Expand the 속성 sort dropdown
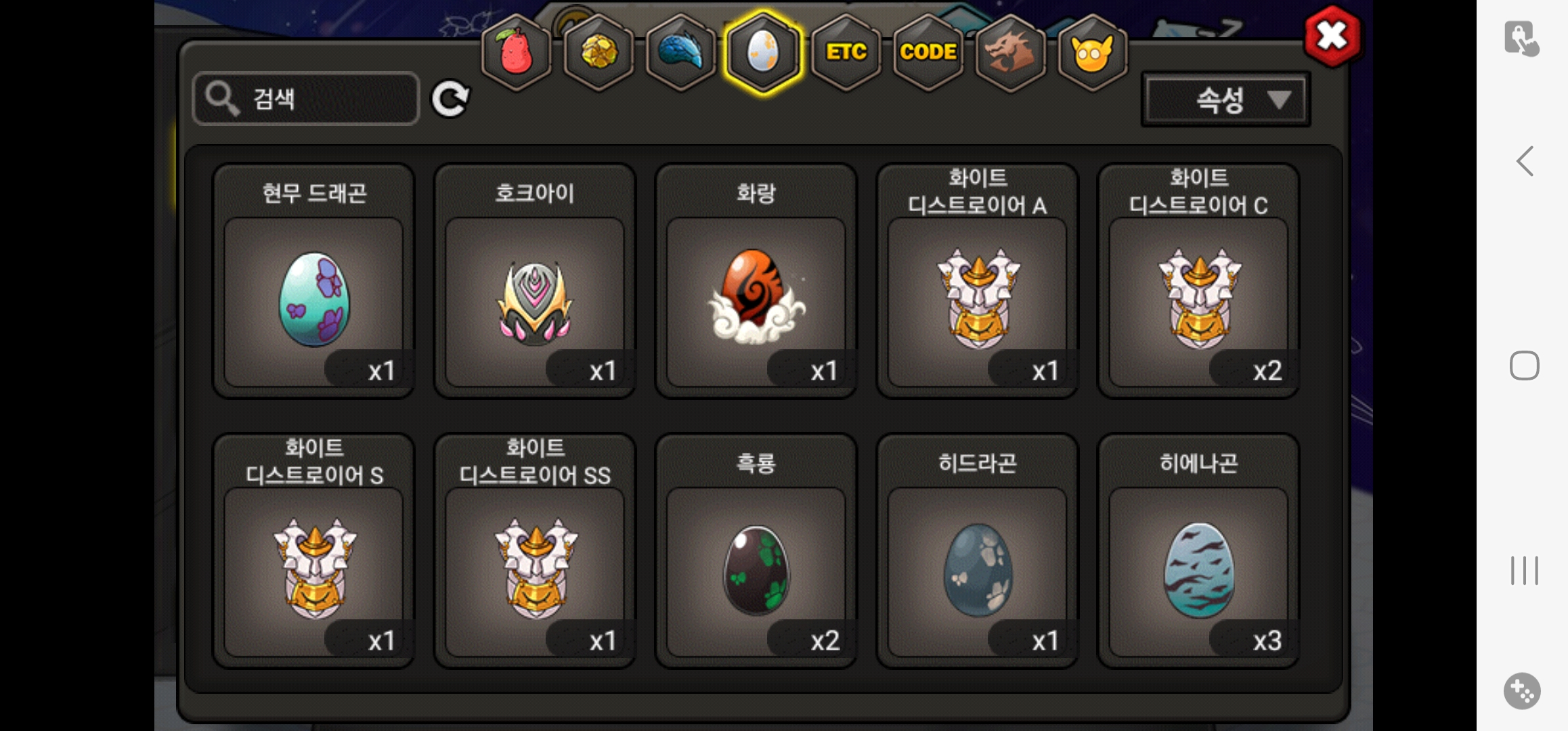1568x731 pixels. click(1225, 100)
